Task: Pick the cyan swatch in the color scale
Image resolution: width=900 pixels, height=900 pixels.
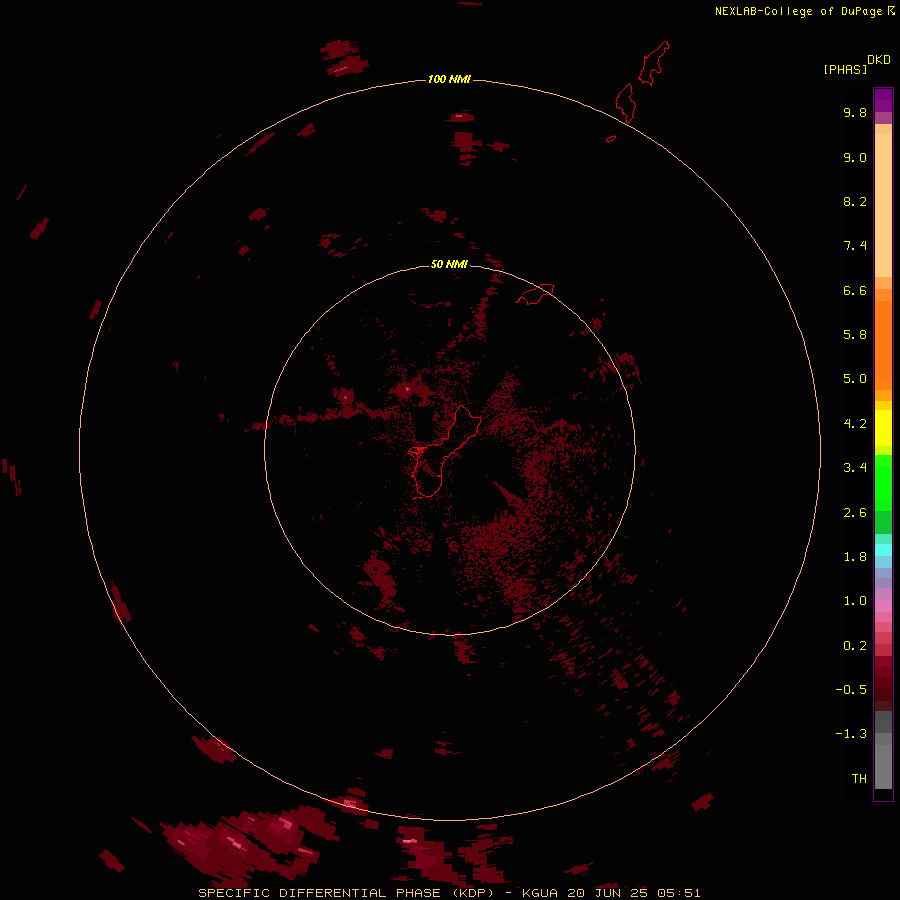Action: tap(883, 550)
